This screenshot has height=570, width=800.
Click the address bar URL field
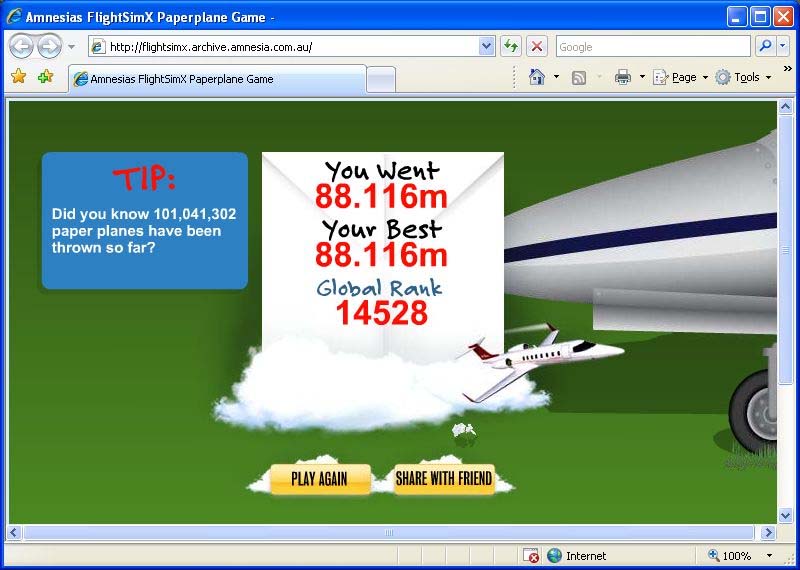[293, 47]
